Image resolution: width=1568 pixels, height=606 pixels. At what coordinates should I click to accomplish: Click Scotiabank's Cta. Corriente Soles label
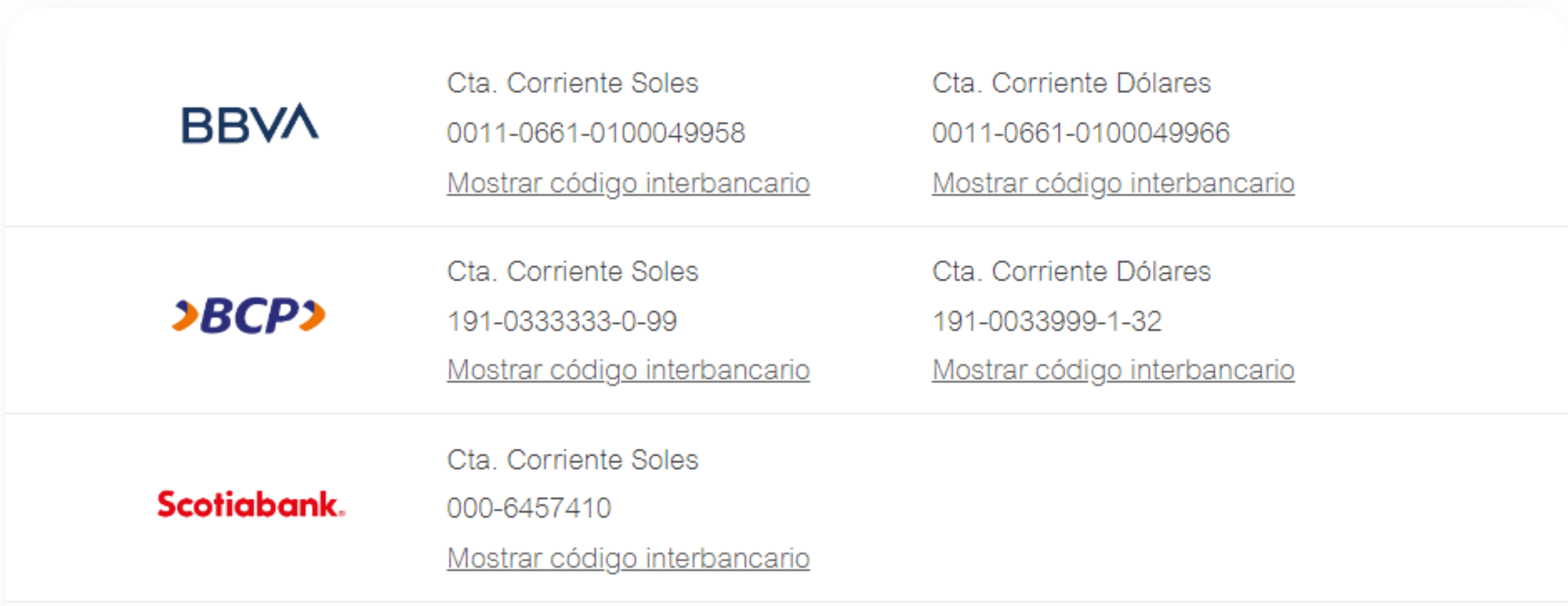pyautogui.click(x=572, y=460)
